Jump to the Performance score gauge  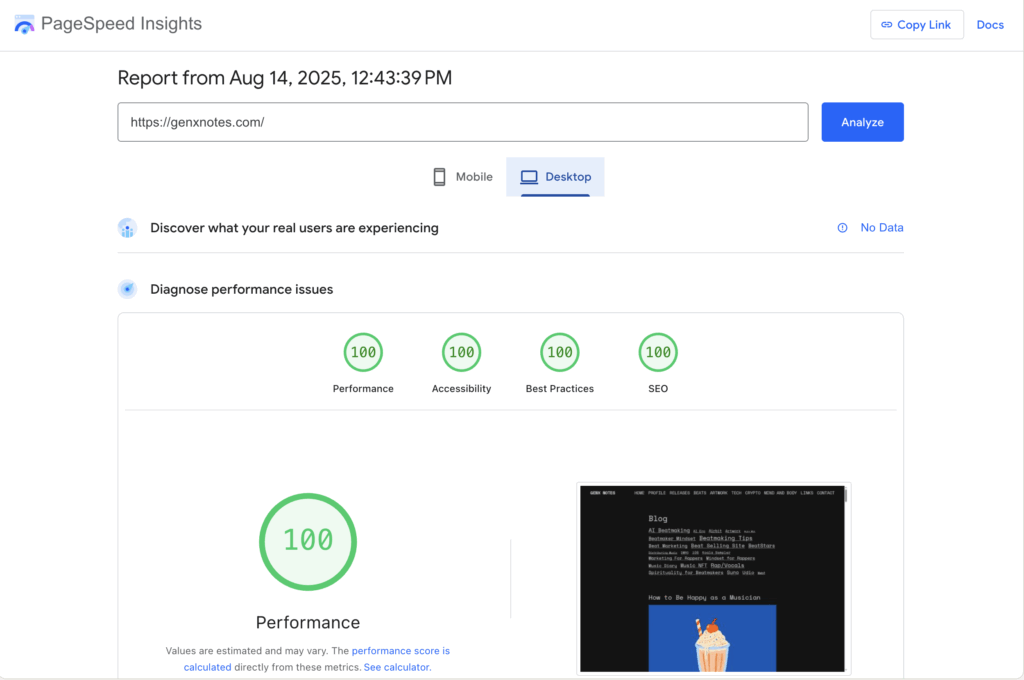[x=363, y=352]
